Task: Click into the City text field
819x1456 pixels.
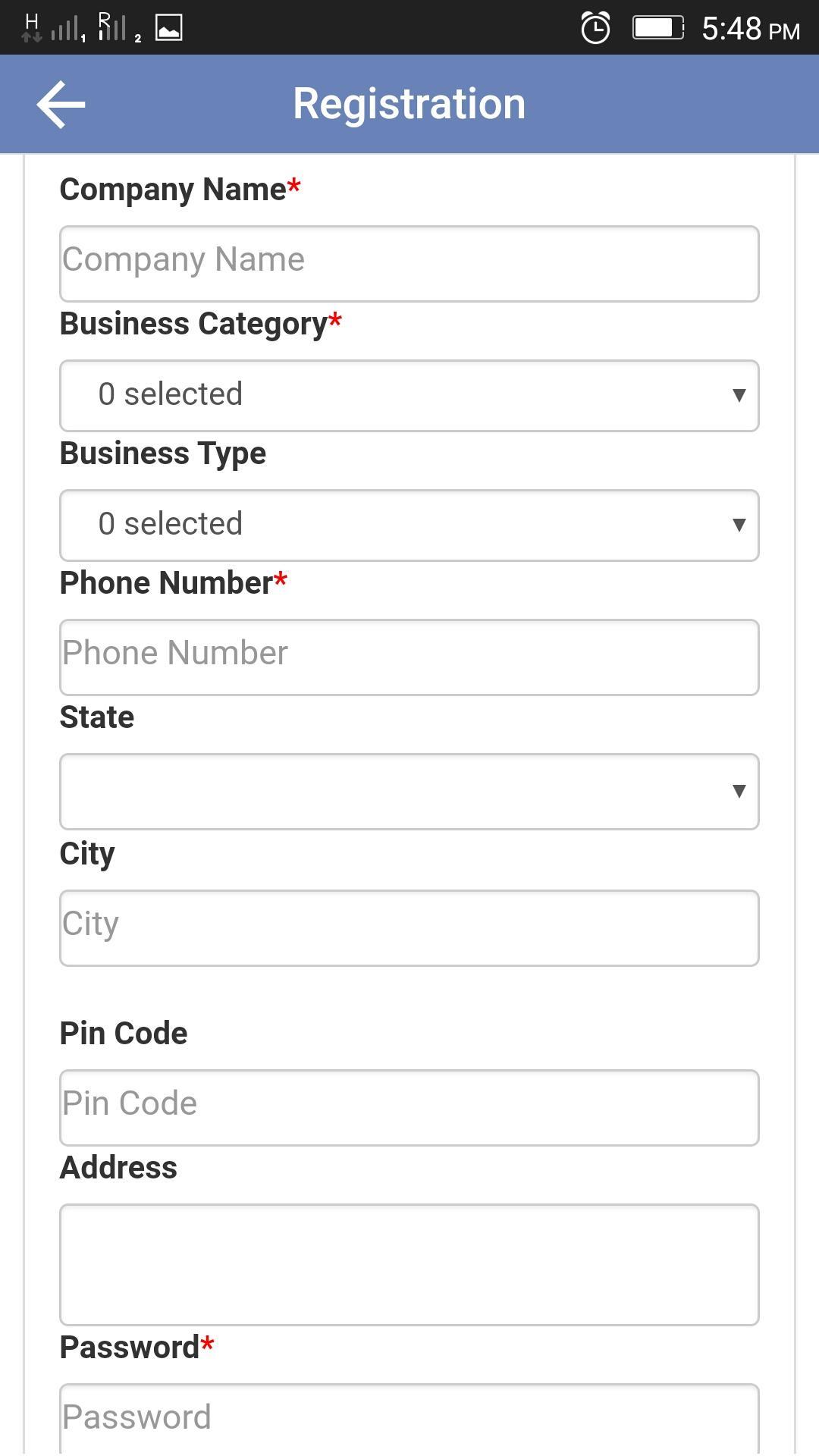Action: [x=409, y=927]
